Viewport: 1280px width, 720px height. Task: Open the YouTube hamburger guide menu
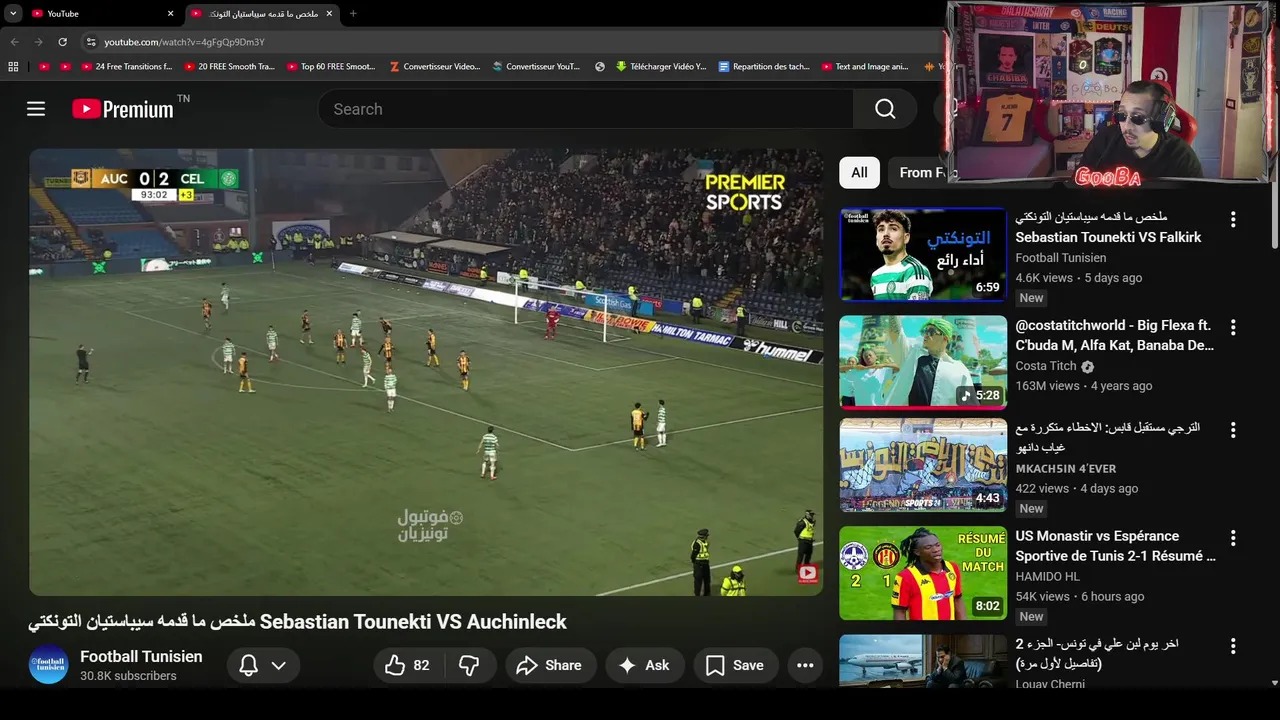coord(36,109)
